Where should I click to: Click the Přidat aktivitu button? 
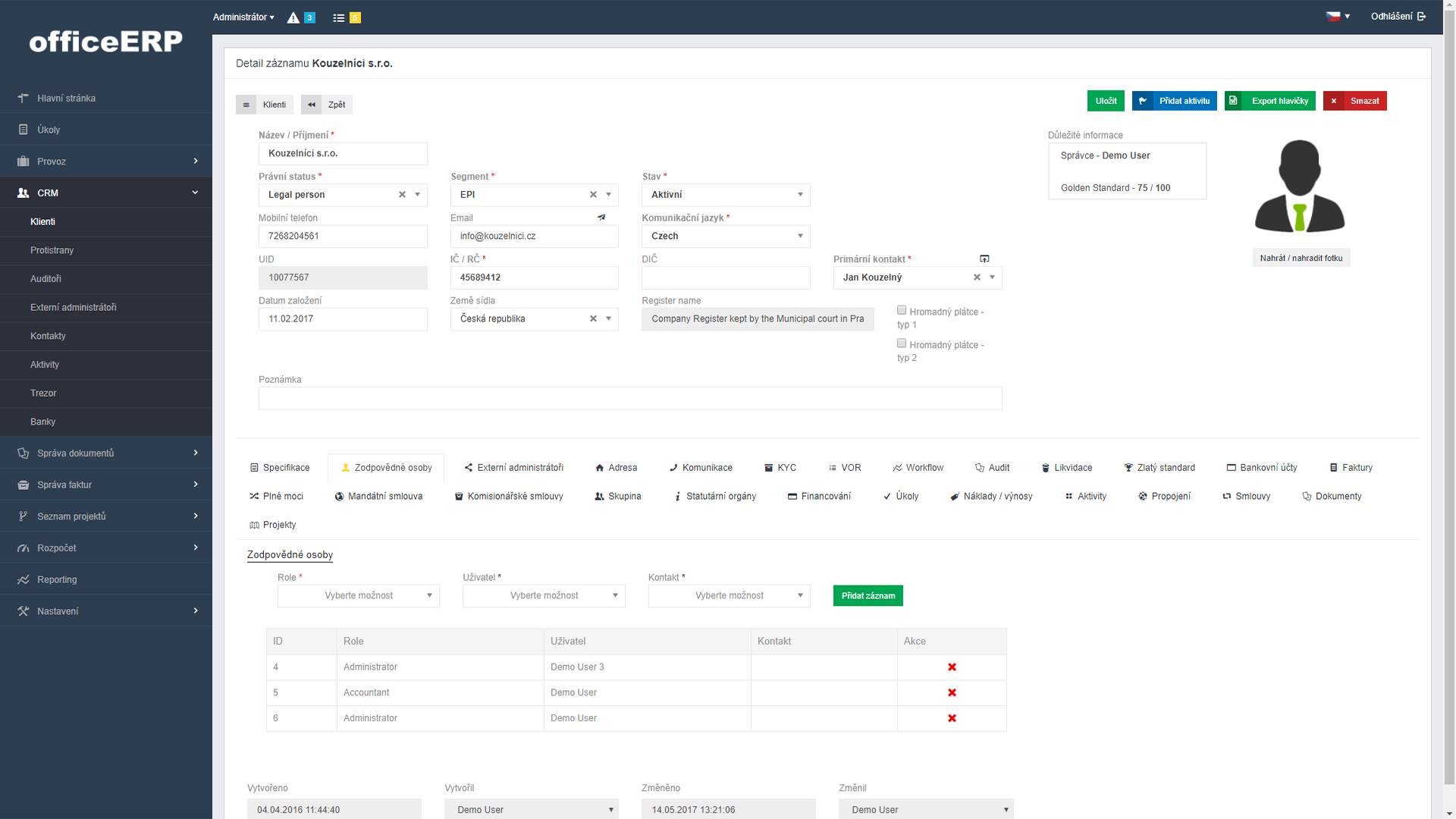(x=1174, y=101)
